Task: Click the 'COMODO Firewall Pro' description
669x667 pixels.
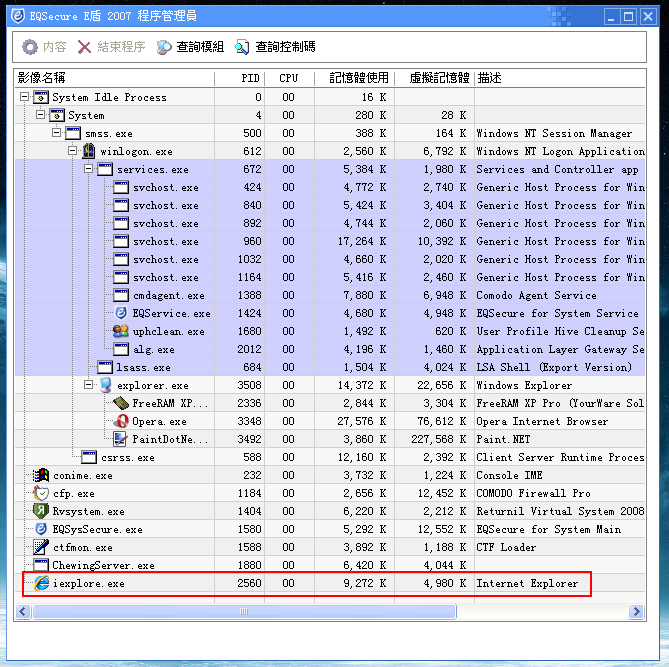Action: coord(533,493)
